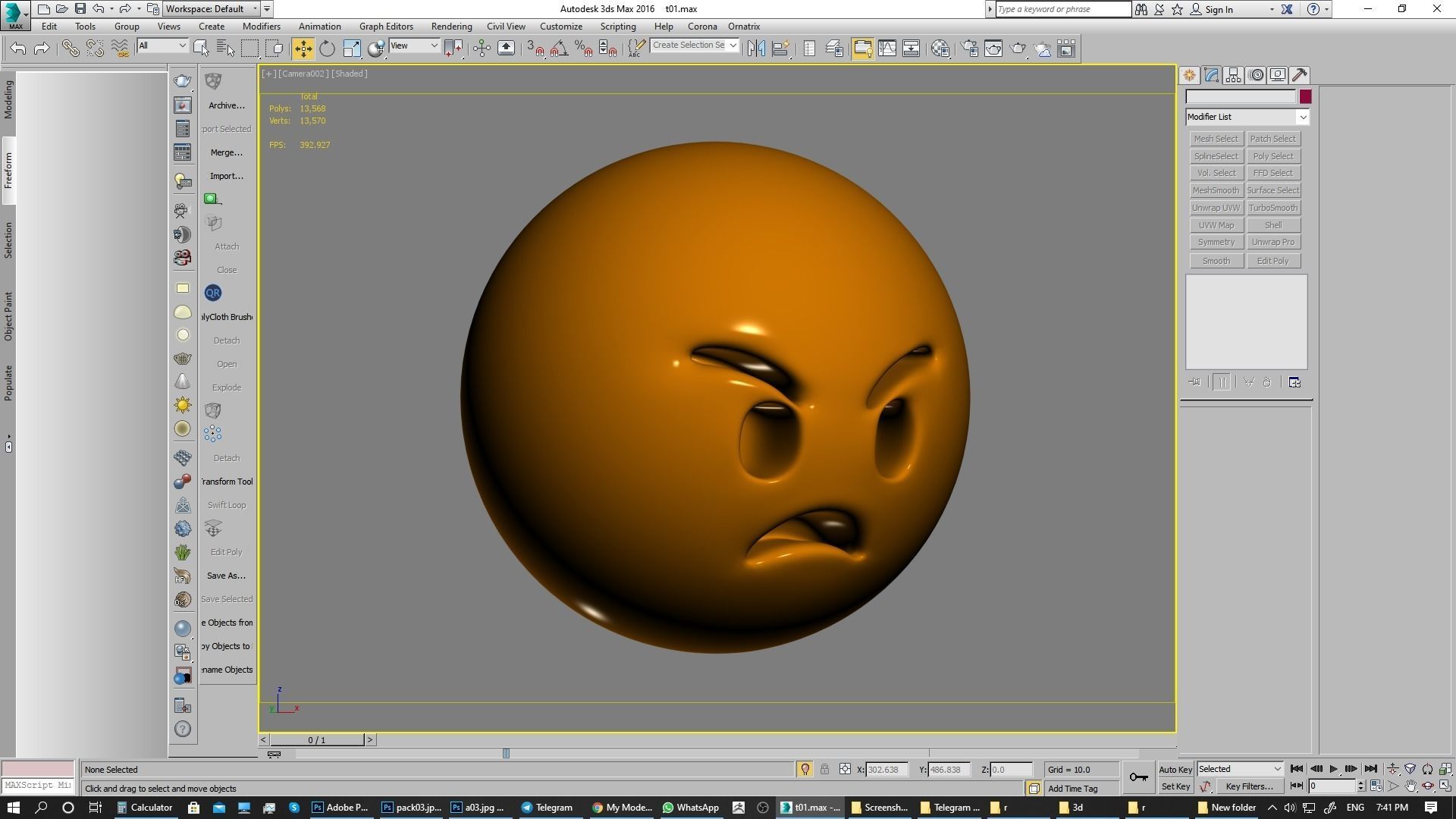This screenshot has height=819, width=1456.
Task: Open the Align tool
Action: click(780, 49)
